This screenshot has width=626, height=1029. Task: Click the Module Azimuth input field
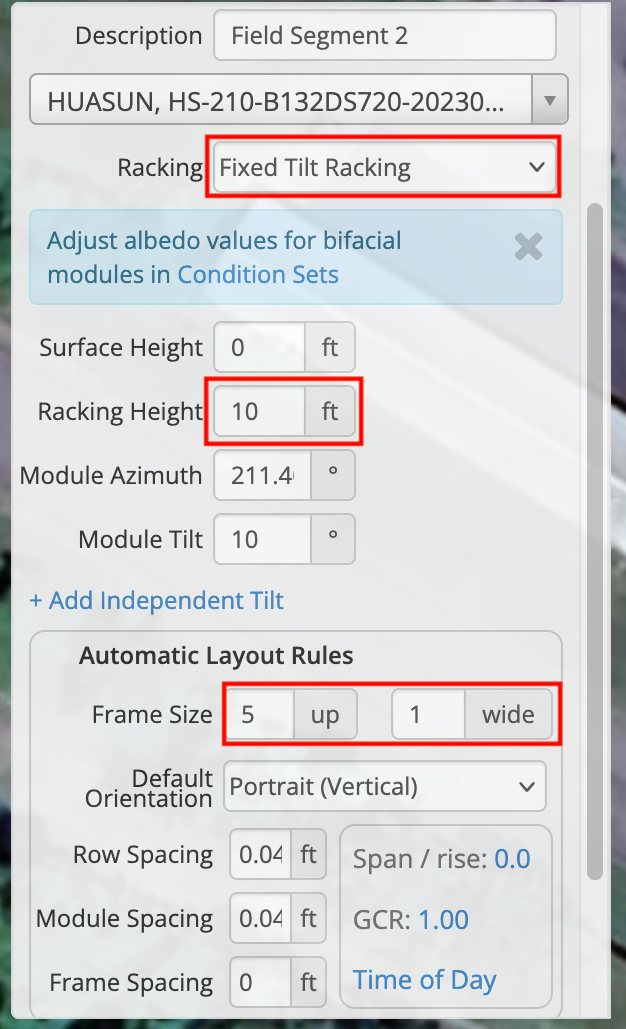pyautogui.click(x=262, y=475)
